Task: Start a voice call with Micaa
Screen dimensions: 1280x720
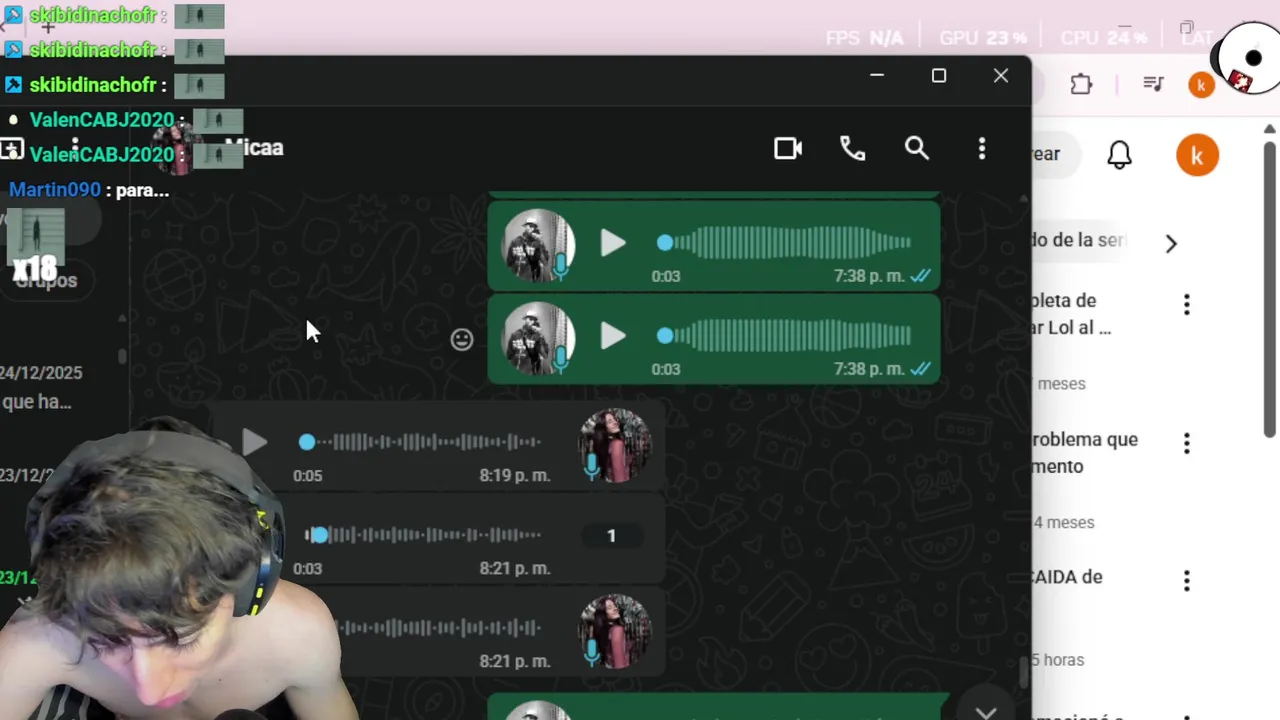Action: (x=852, y=149)
